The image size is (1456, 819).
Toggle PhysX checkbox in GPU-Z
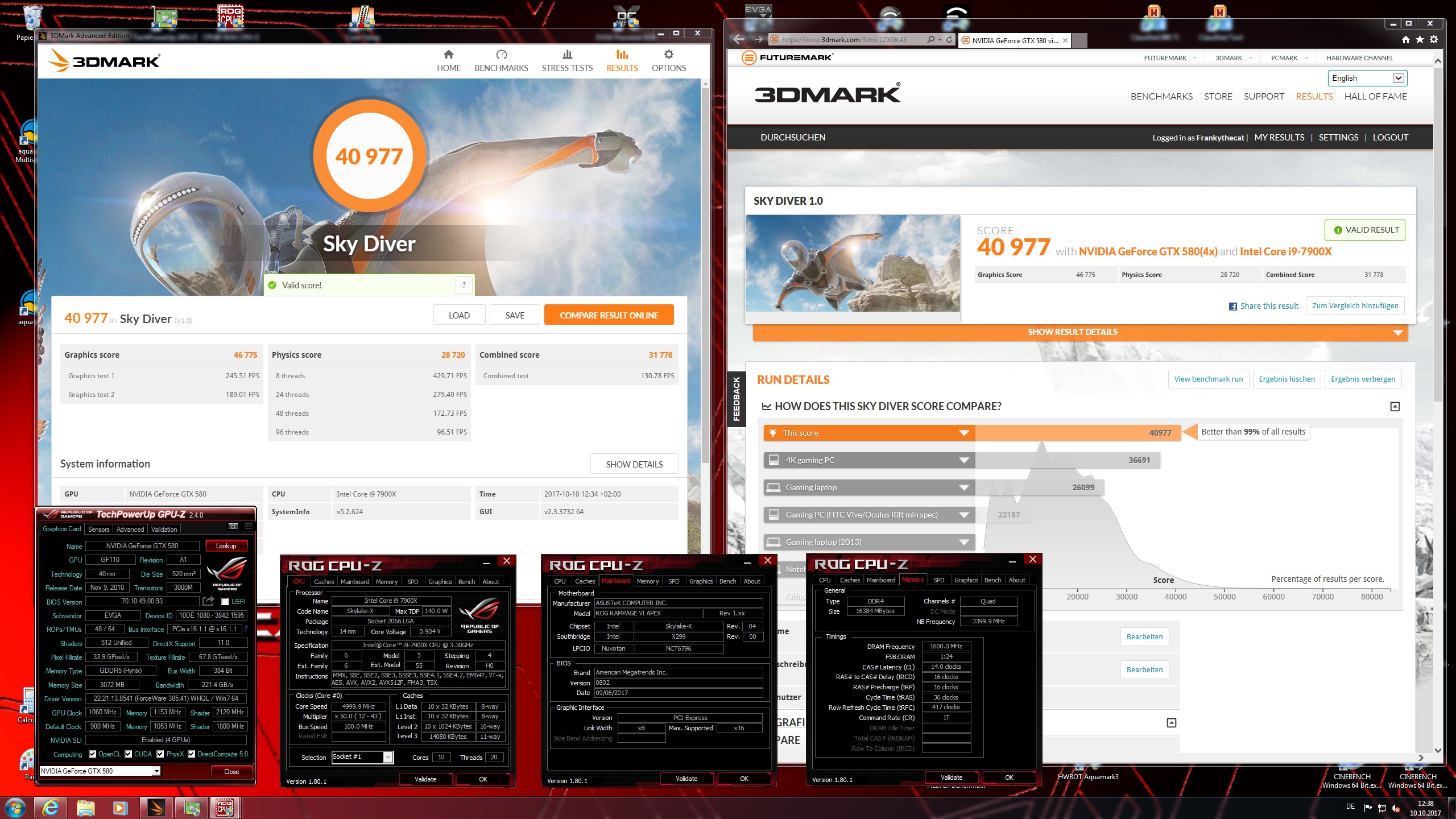(160, 754)
